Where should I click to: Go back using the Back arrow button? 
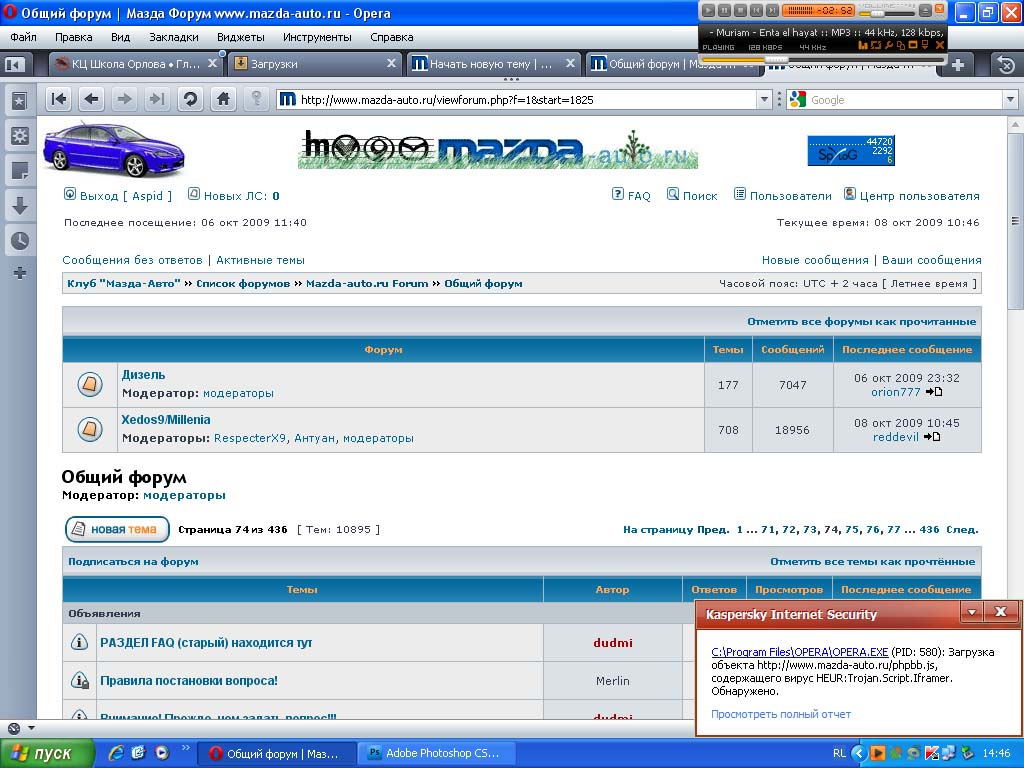91,99
